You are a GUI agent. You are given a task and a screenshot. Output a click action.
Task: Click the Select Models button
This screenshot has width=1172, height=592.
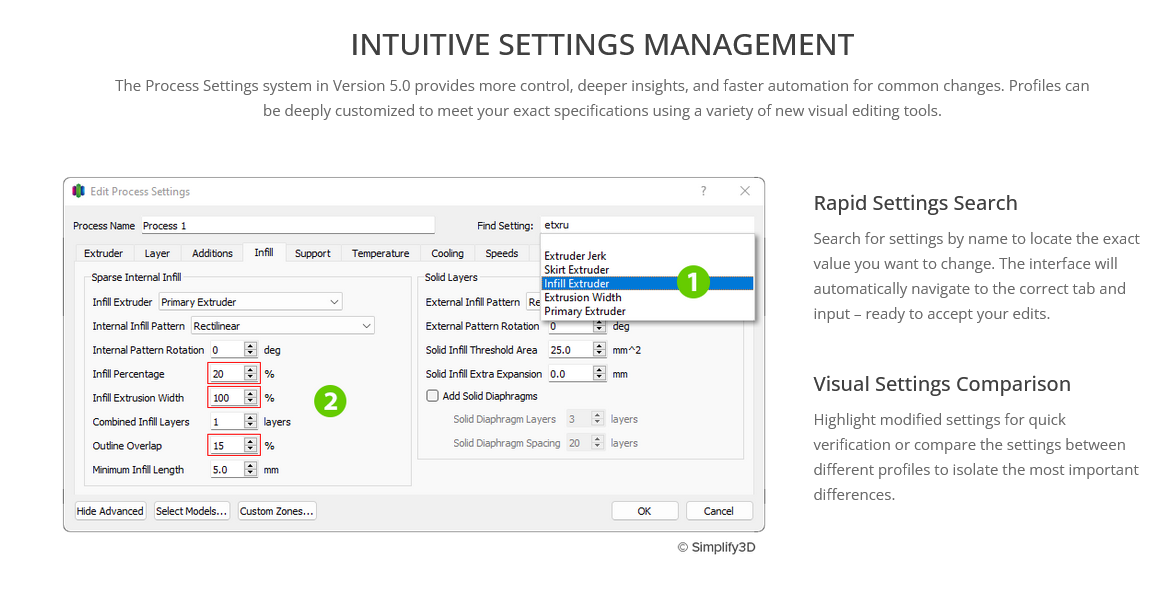tap(192, 511)
